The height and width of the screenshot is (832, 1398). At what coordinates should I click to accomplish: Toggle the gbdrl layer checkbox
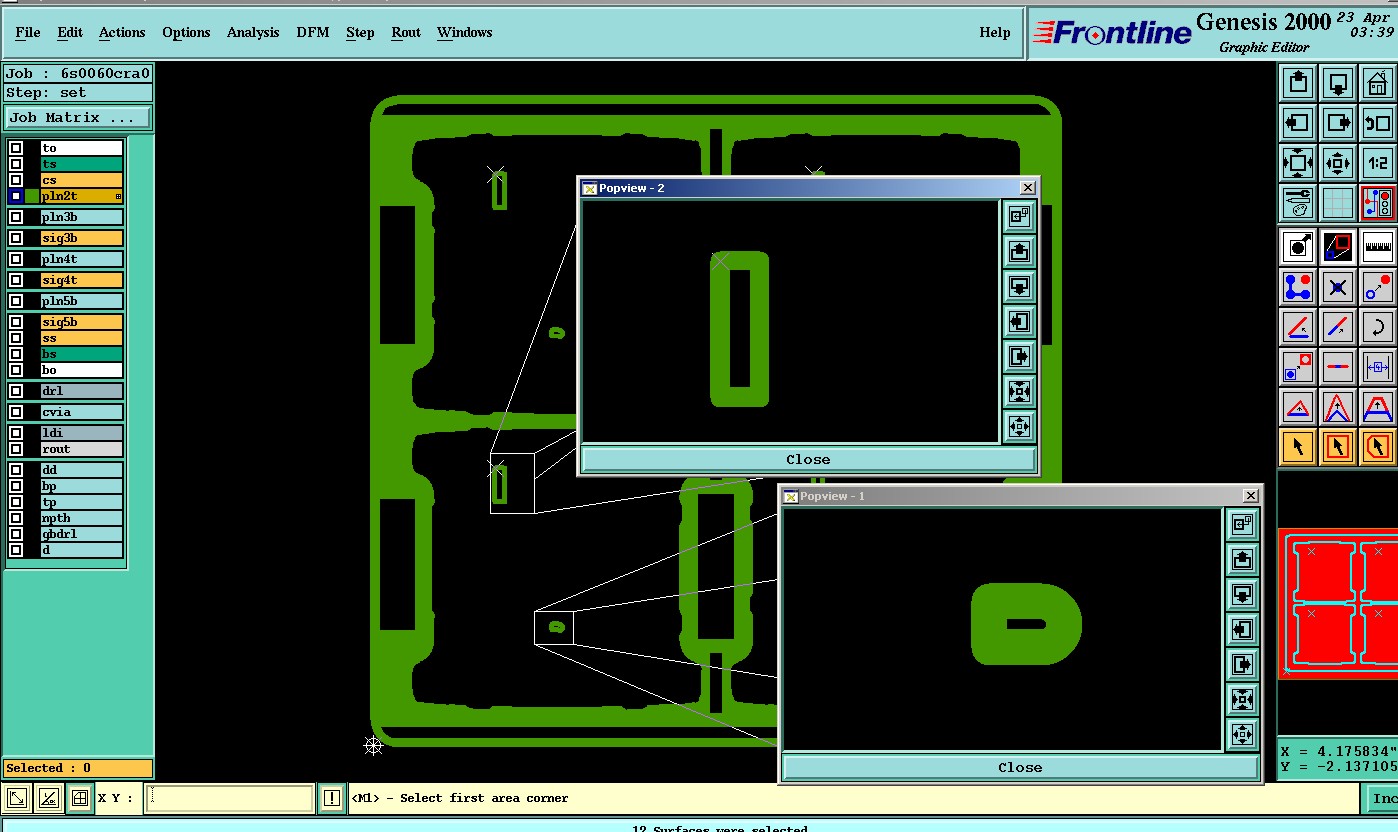tap(16, 534)
